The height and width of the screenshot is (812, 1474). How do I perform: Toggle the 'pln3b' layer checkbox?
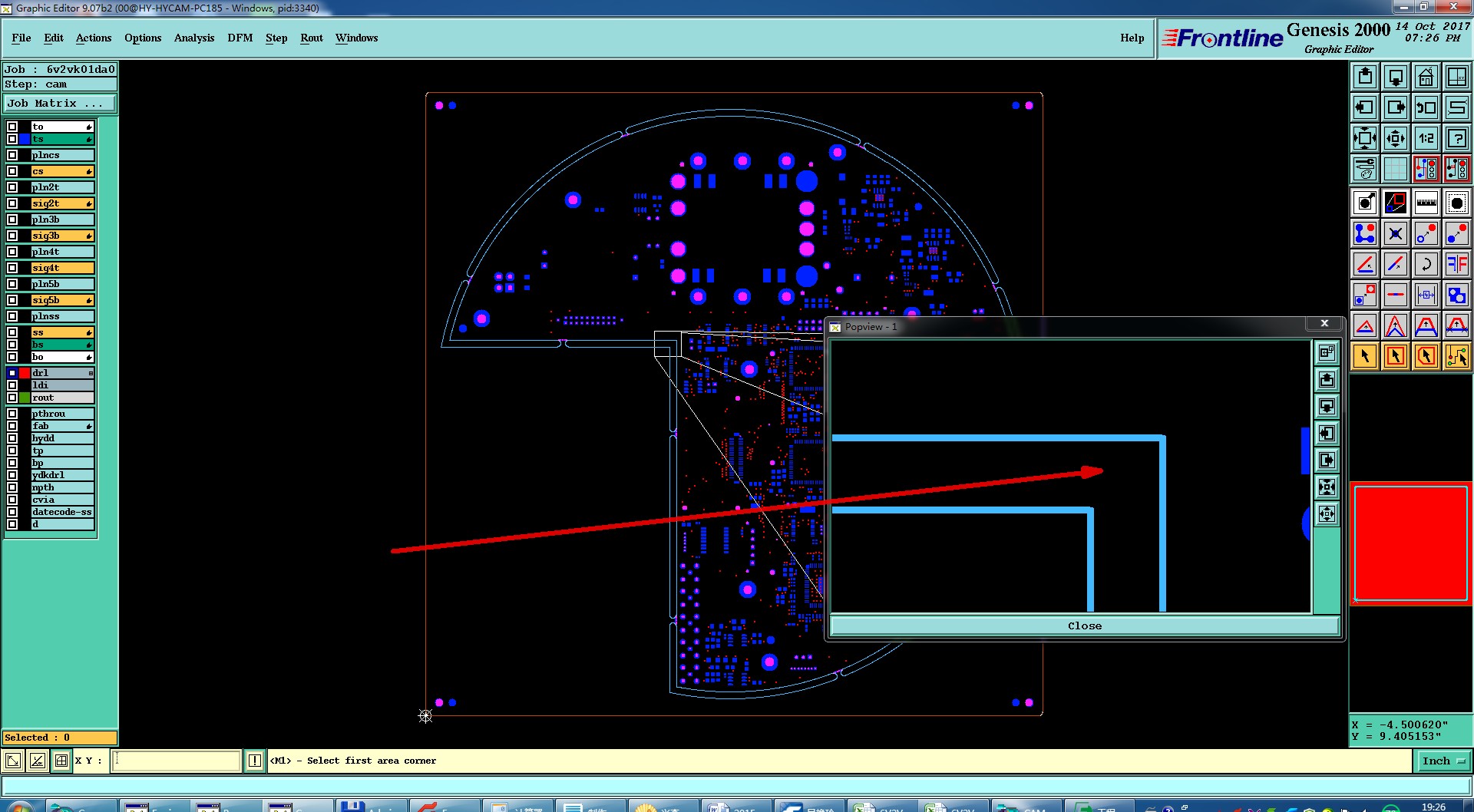(12, 220)
